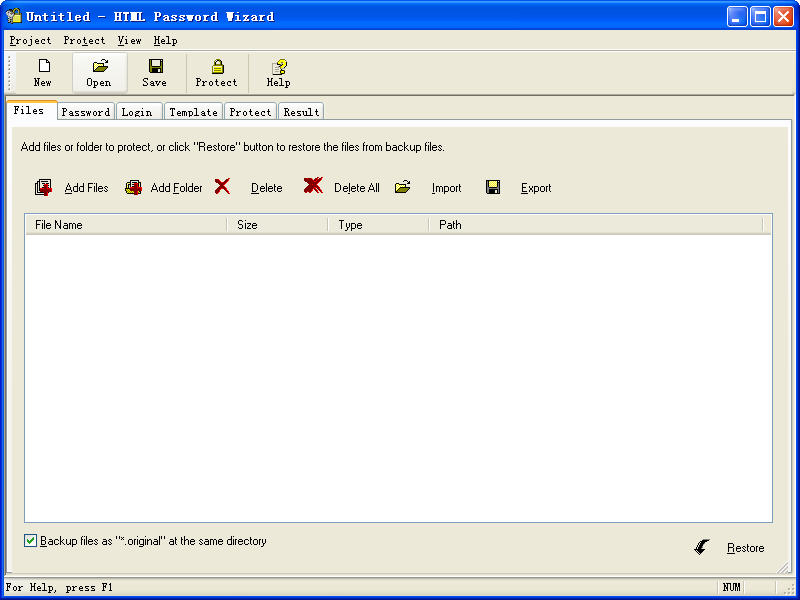Sort by File Name column header
This screenshot has height=600, width=800.
tap(126, 224)
